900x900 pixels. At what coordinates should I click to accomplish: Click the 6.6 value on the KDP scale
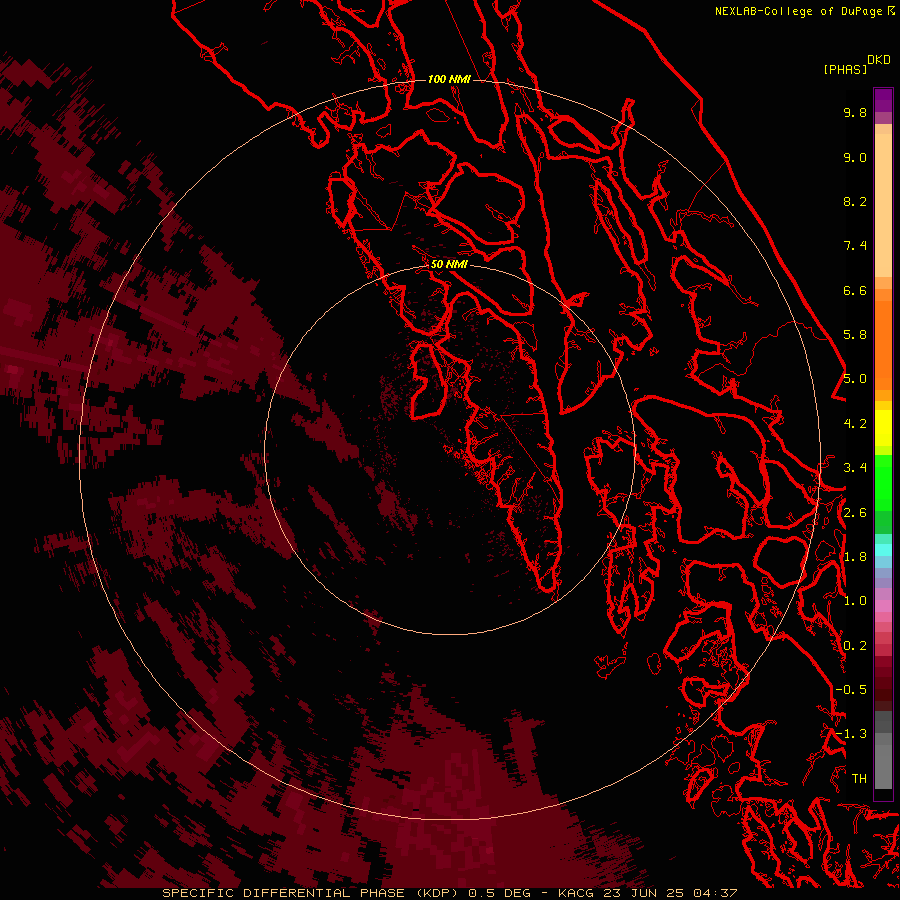(x=855, y=290)
